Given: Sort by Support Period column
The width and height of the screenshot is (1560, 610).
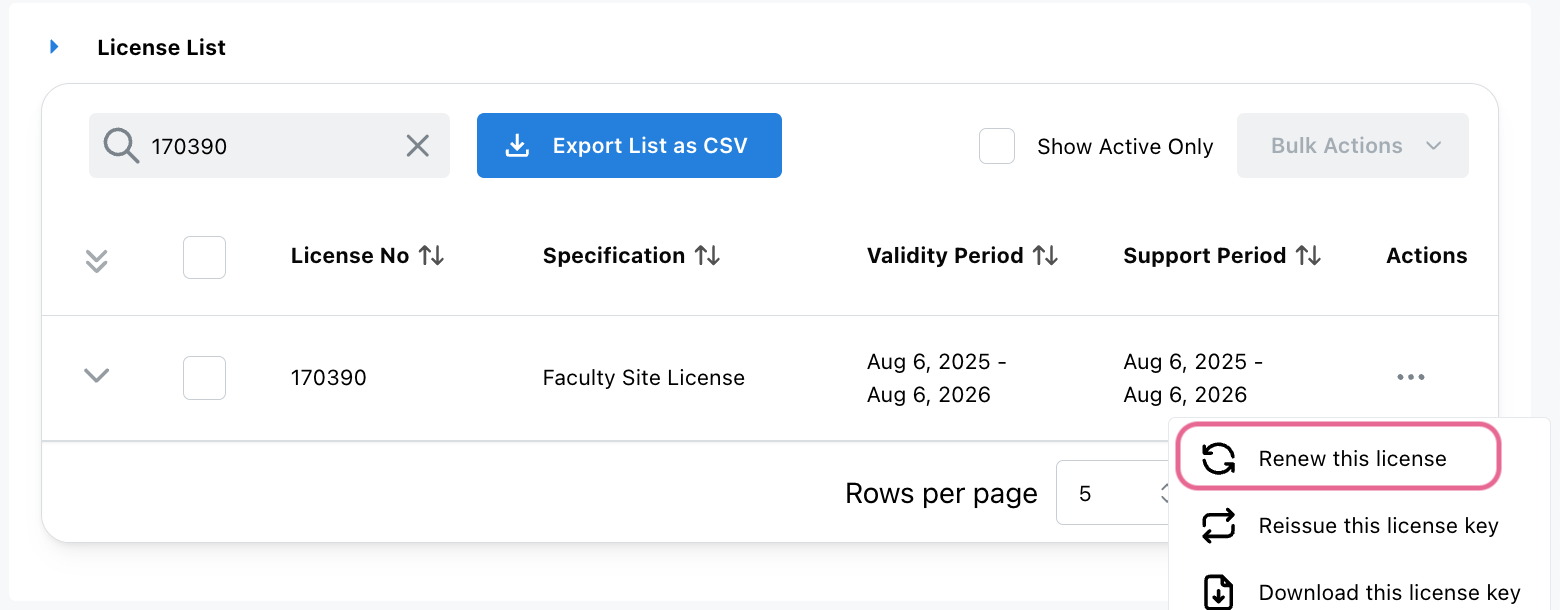Looking at the screenshot, I should (1308, 256).
